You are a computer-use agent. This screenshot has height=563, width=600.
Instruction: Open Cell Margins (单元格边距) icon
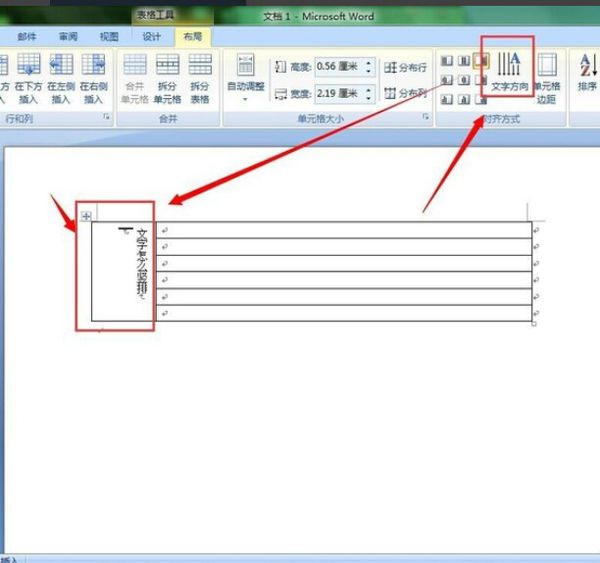pos(547,78)
